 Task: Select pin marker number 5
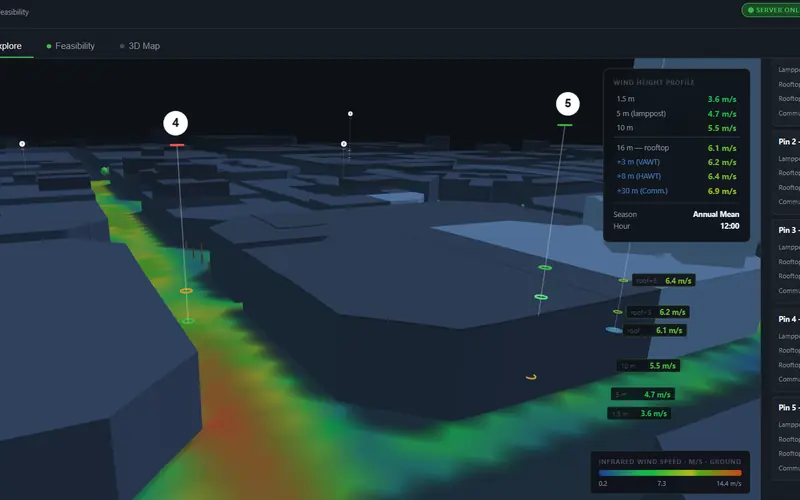pos(567,104)
